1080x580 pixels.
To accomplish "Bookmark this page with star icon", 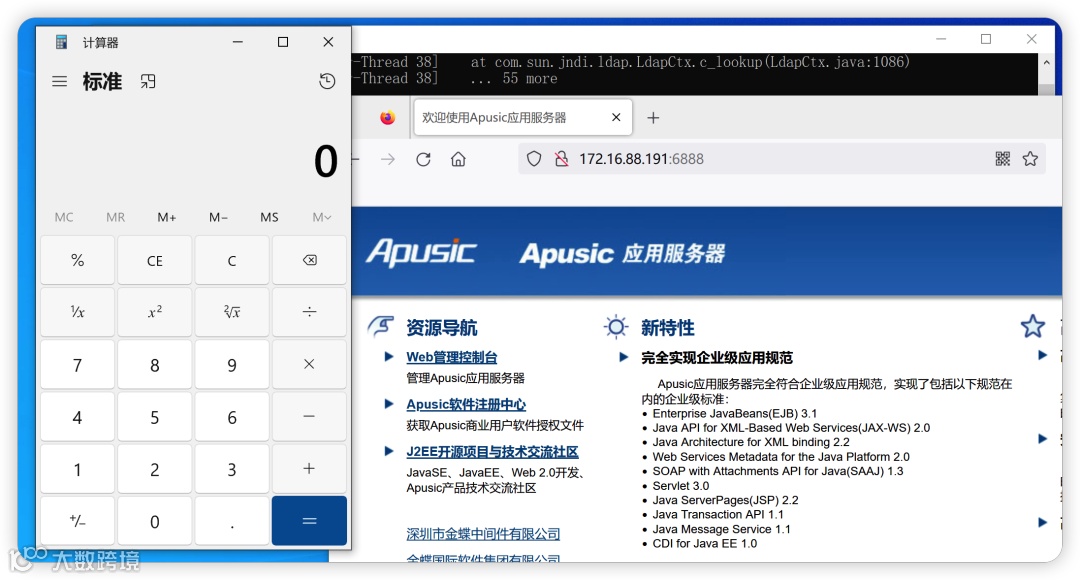I will (x=1030, y=159).
